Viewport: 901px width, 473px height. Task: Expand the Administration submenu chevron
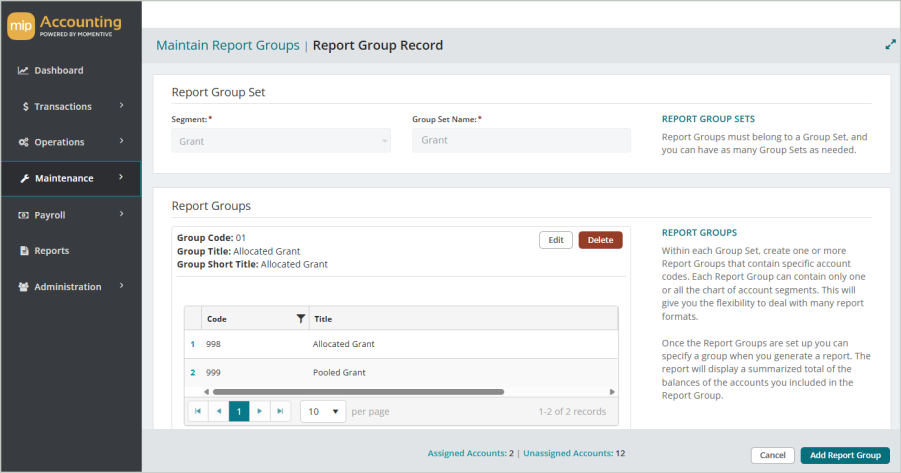121,286
